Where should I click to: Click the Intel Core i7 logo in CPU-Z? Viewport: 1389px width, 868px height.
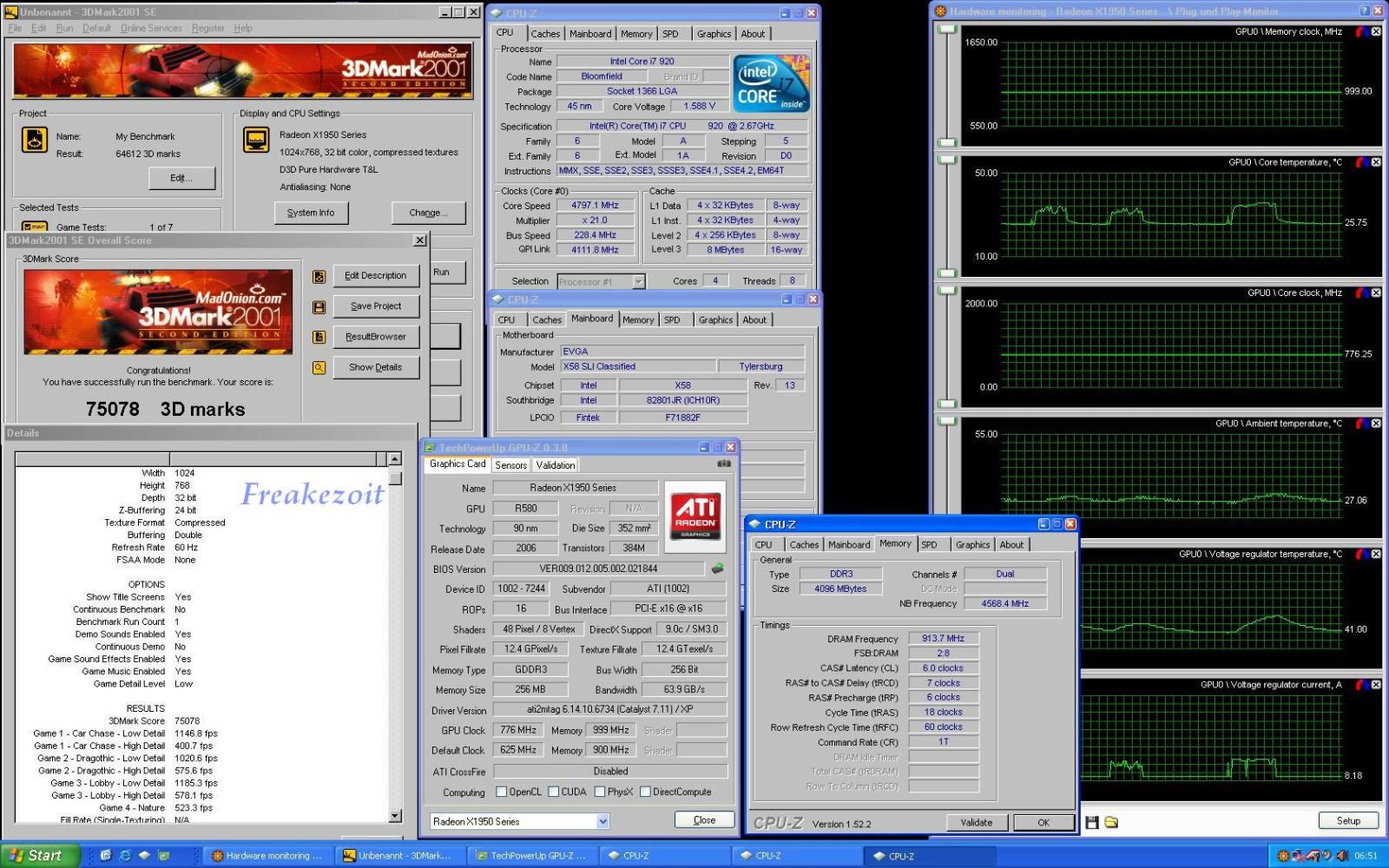click(x=771, y=84)
